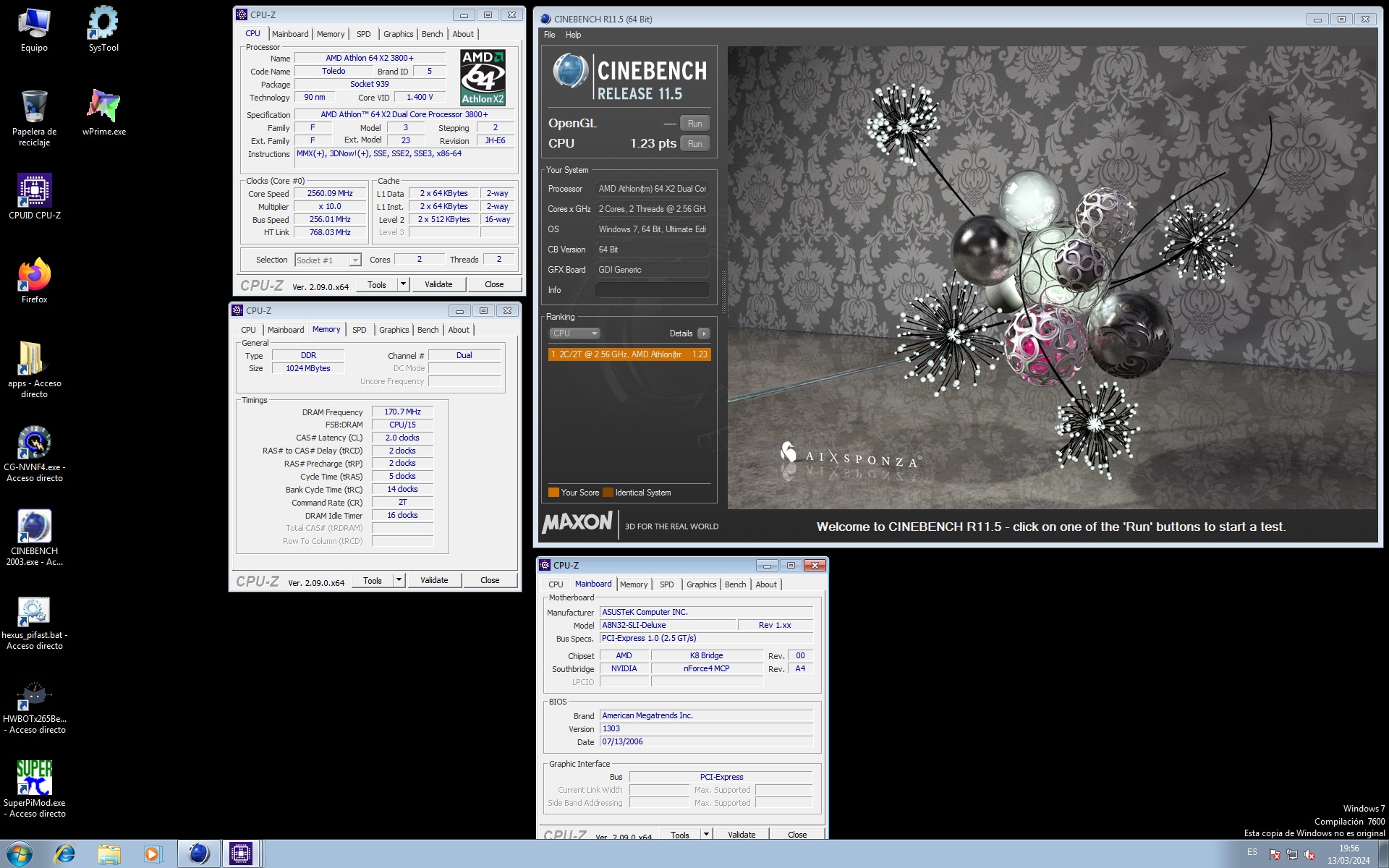Open Memory tab in Mainboard CPU-Z window
The image size is (1389, 868).
tap(634, 584)
